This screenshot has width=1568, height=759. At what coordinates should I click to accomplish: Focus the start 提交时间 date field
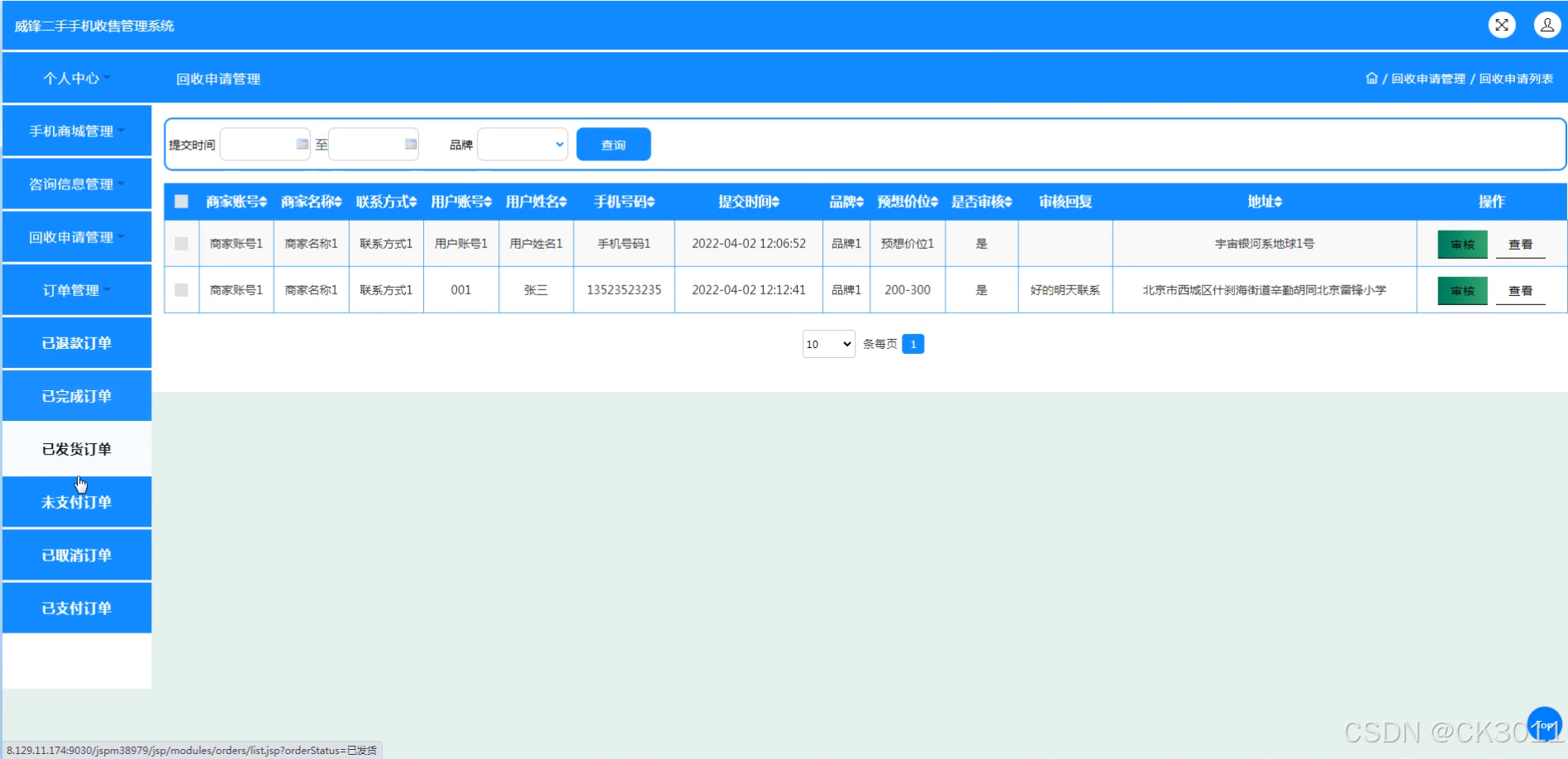(x=265, y=144)
